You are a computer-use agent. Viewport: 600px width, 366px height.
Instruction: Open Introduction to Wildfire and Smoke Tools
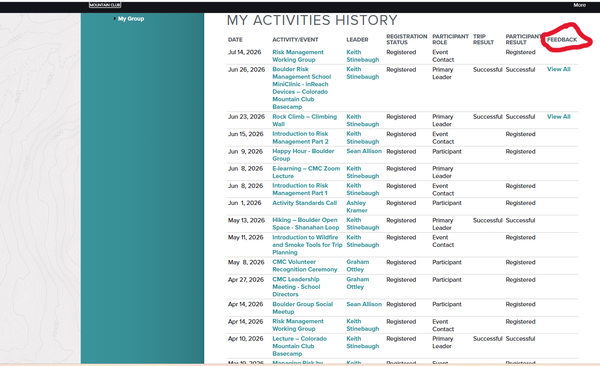click(307, 245)
